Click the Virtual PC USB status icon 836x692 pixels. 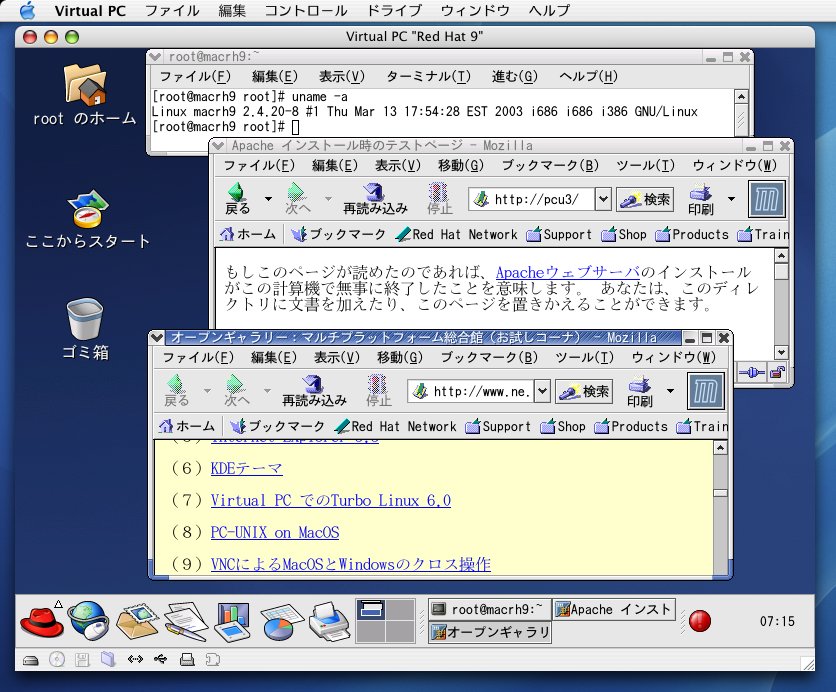160,659
